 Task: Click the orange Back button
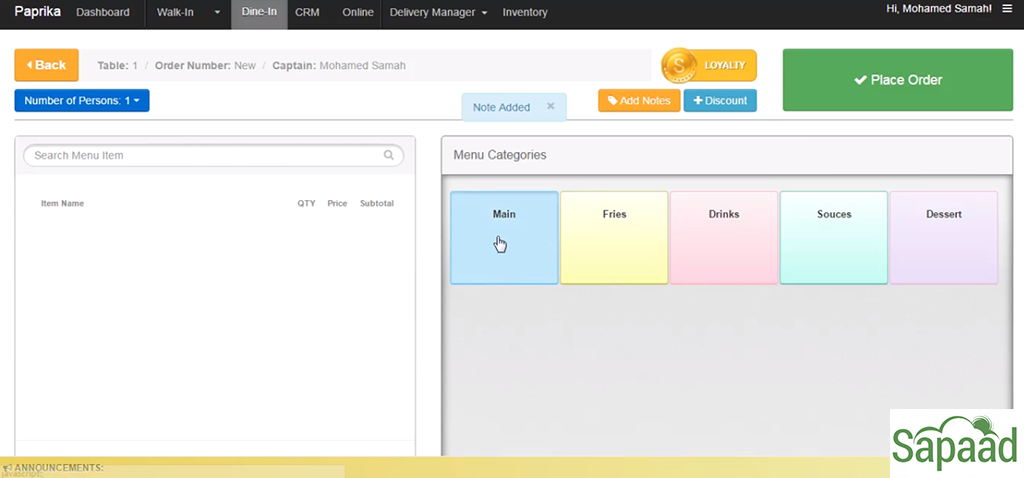tap(46, 65)
